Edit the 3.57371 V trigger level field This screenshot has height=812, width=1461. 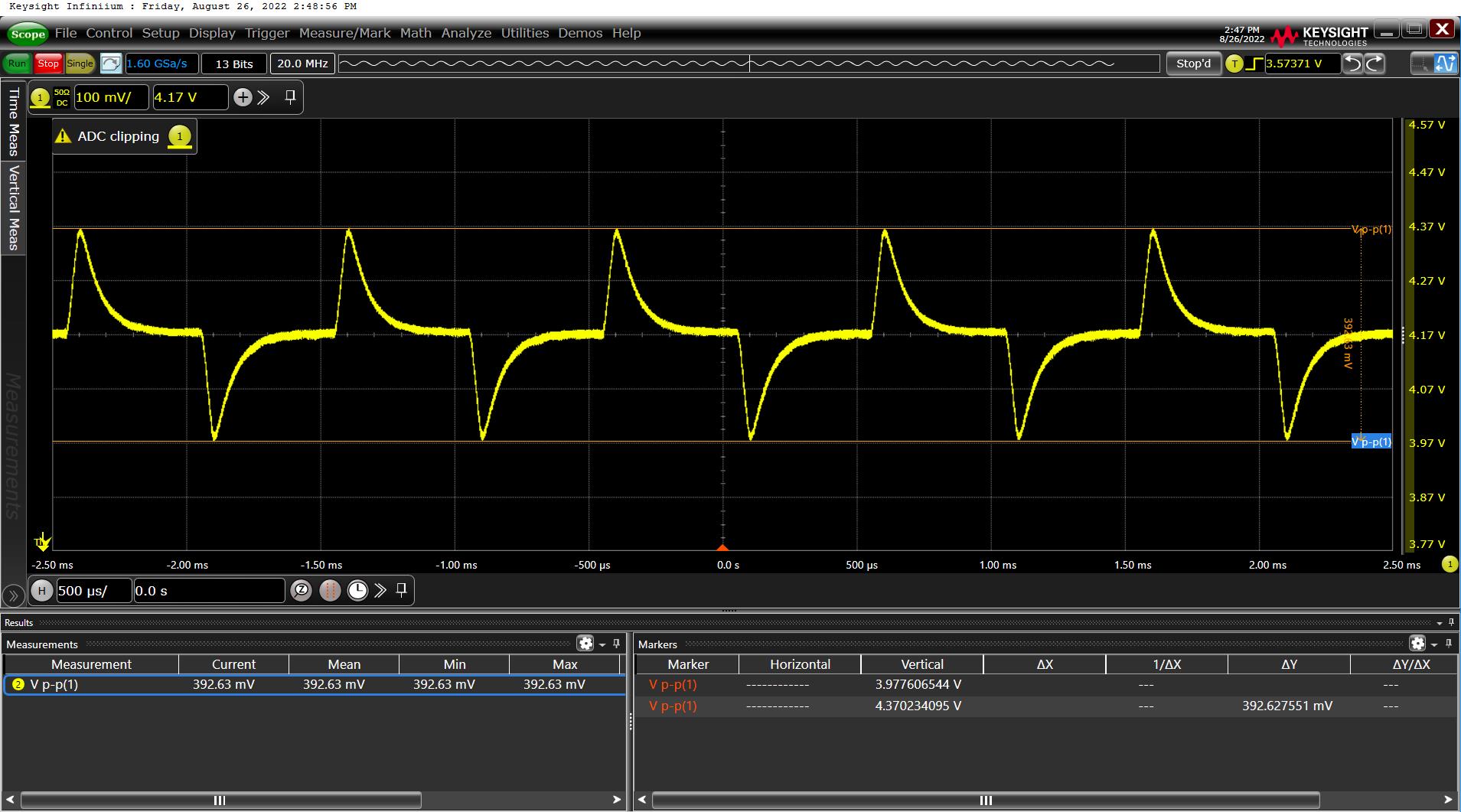[1302, 64]
